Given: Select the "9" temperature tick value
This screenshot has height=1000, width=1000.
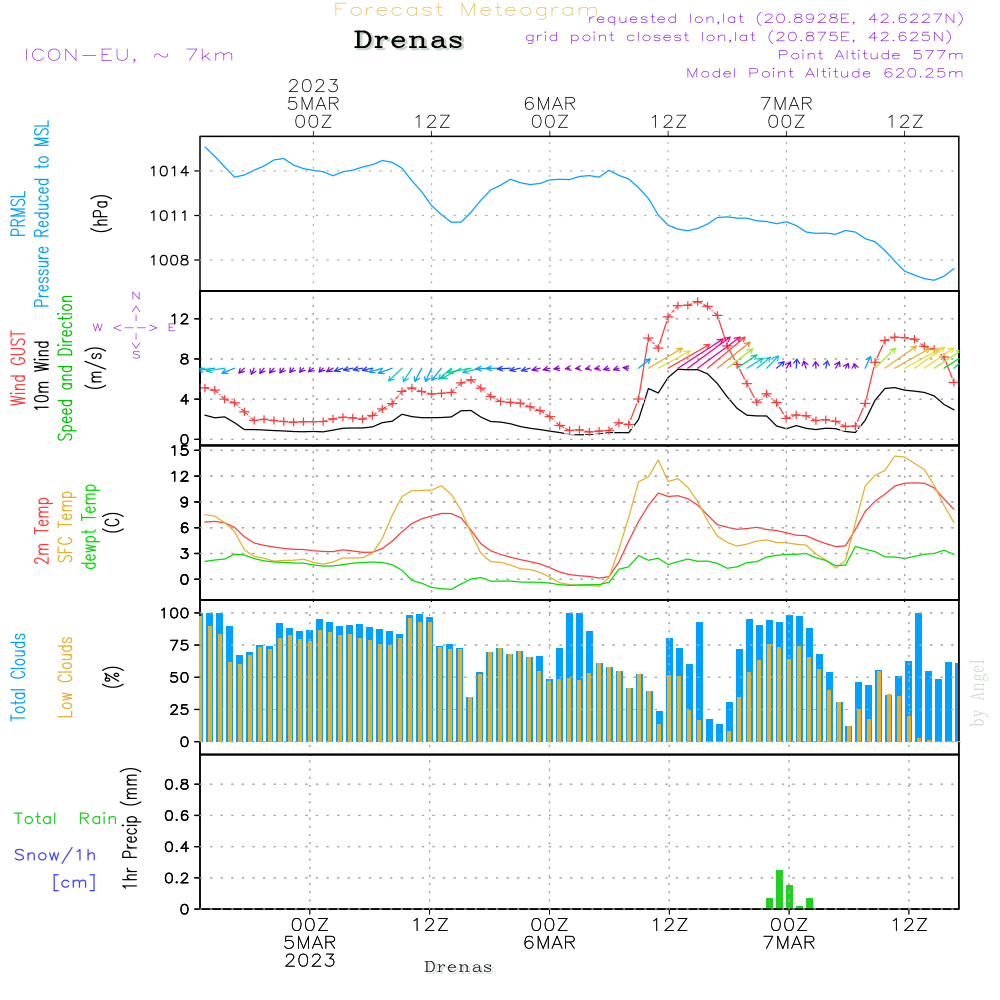Looking at the screenshot, I should pyautogui.click(x=185, y=503).
